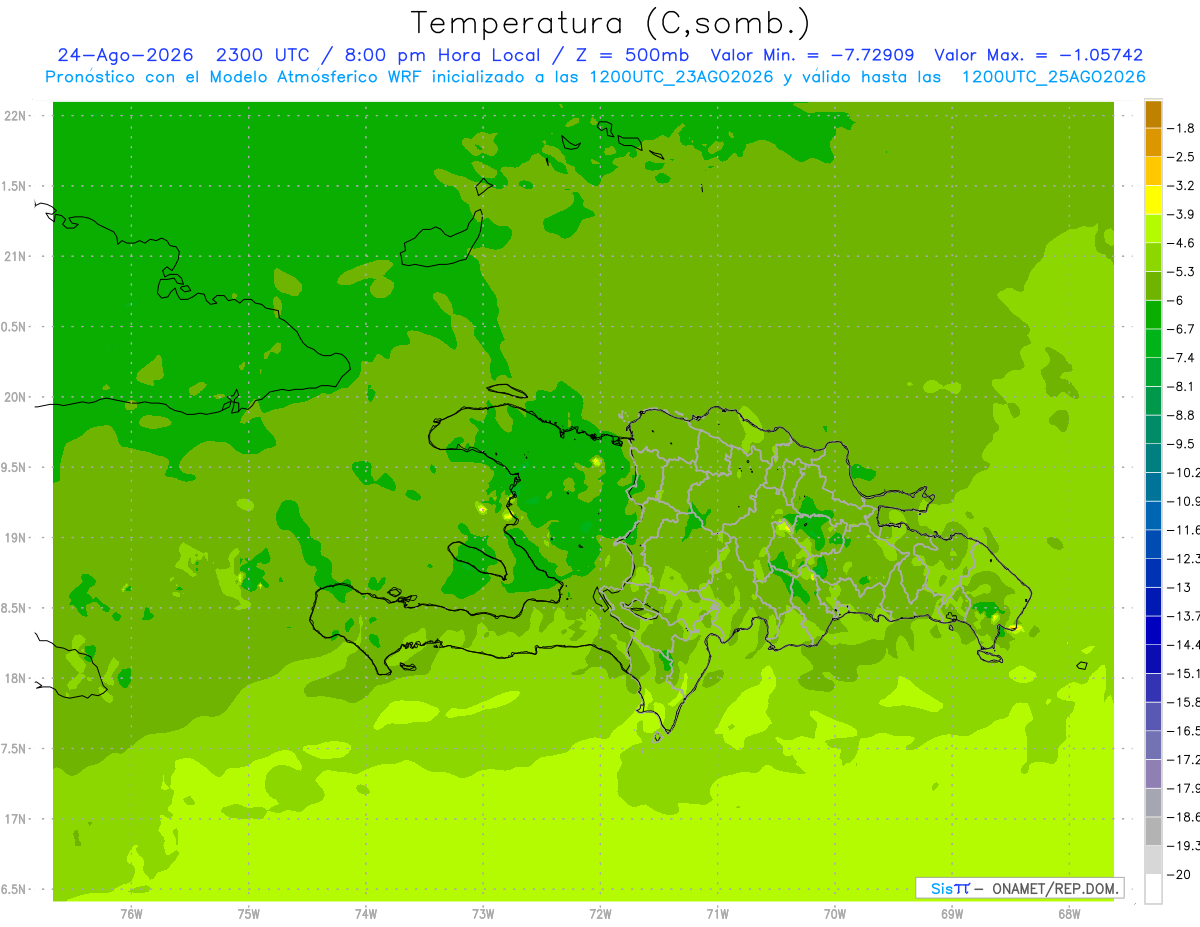Click the "-10.2" colorbar label
The width and height of the screenshot is (1200, 927).
coord(1185,473)
